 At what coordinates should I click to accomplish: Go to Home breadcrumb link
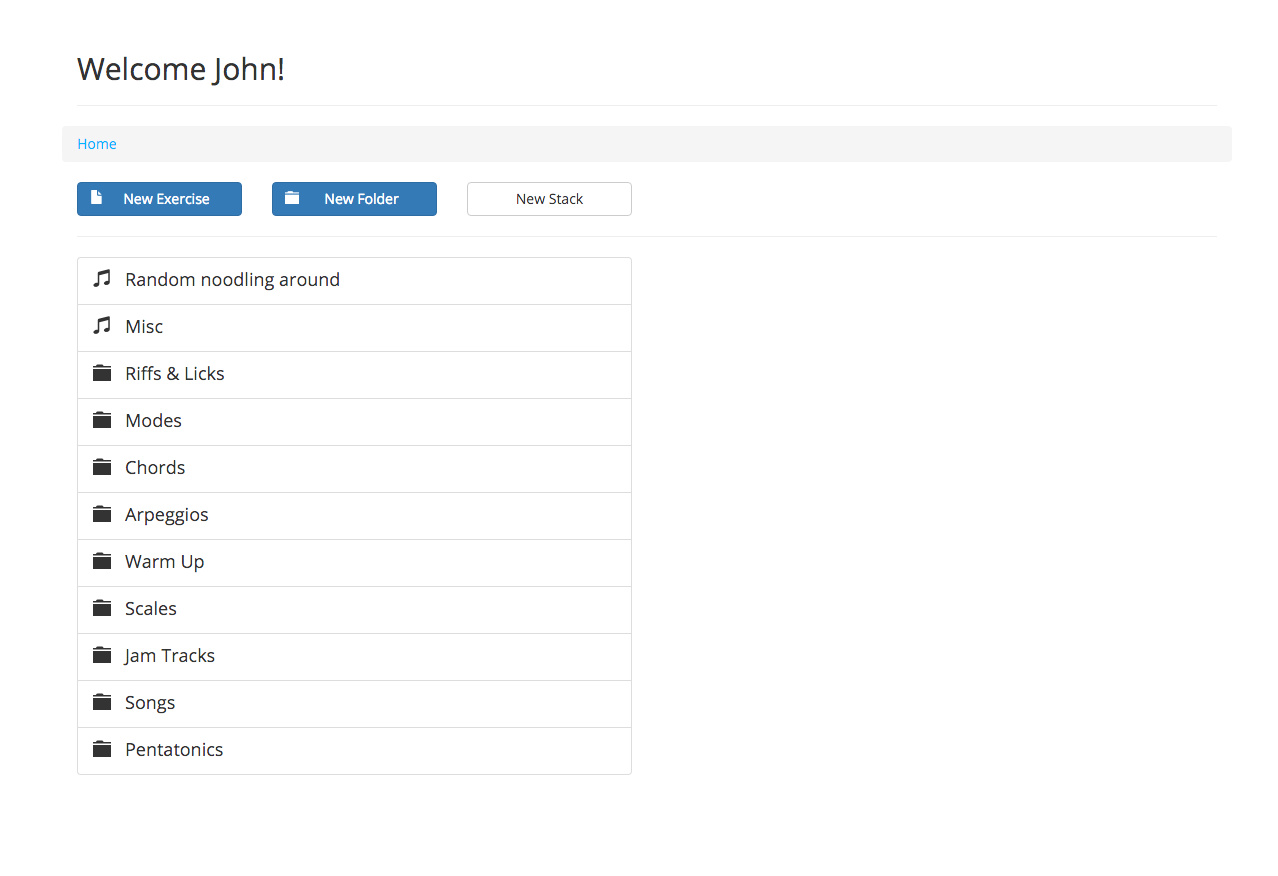(97, 144)
